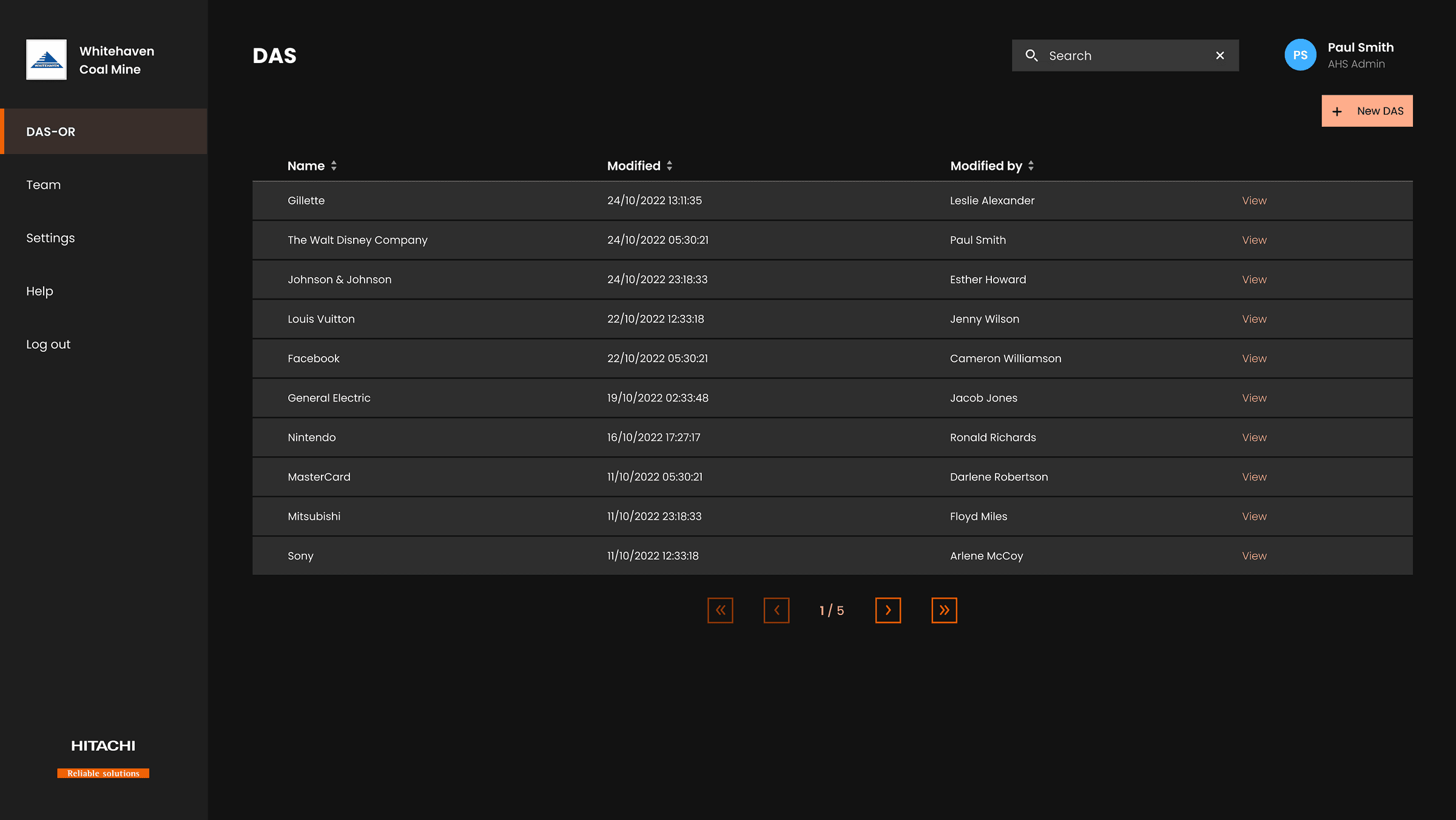Toggle sorting on the Modified column
1456x820 pixels.
click(633, 166)
